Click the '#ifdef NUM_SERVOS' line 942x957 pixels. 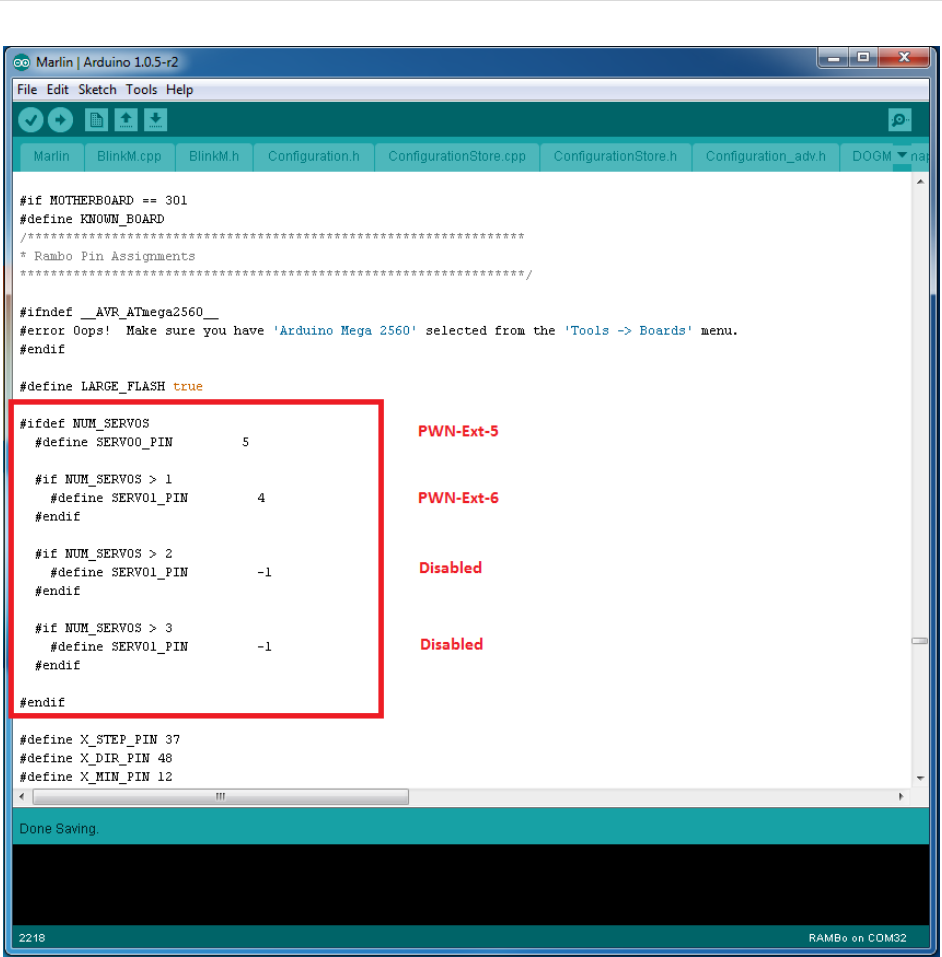coord(84,424)
